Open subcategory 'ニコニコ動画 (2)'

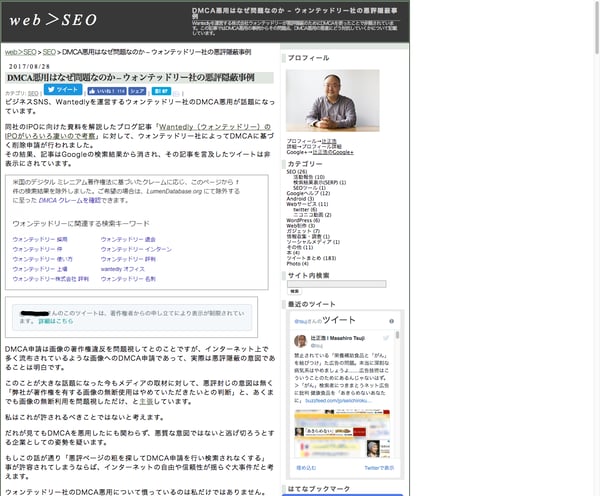(312, 215)
